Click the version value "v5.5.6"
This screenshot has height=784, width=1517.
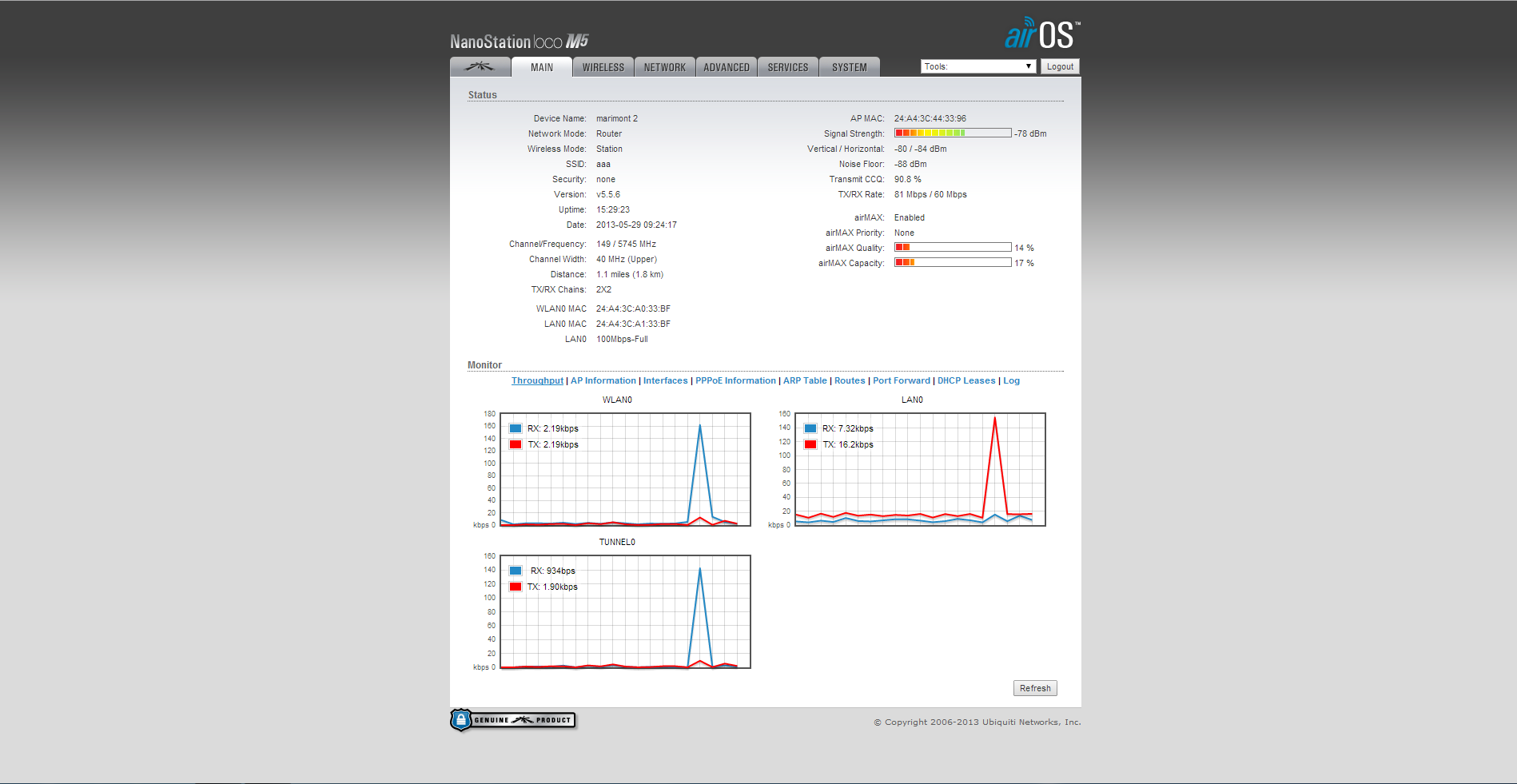click(x=608, y=194)
